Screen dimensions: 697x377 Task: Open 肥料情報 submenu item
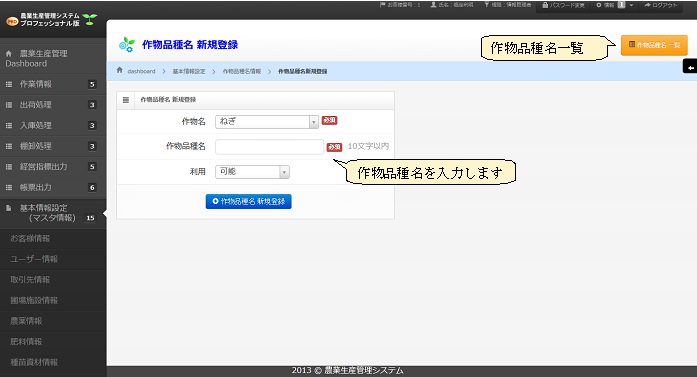26,341
